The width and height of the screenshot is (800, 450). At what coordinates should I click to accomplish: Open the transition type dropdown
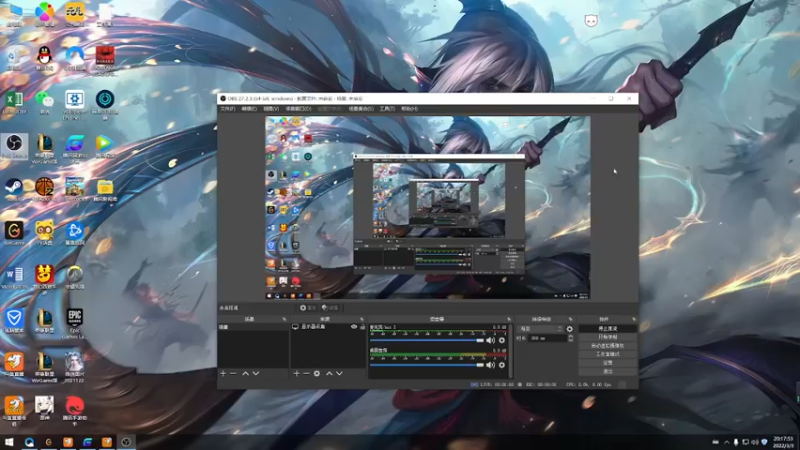click(541, 329)
